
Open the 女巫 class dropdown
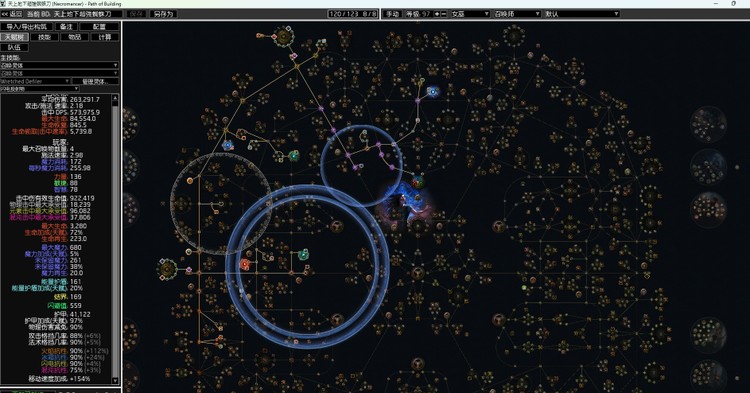pos(470,14)
